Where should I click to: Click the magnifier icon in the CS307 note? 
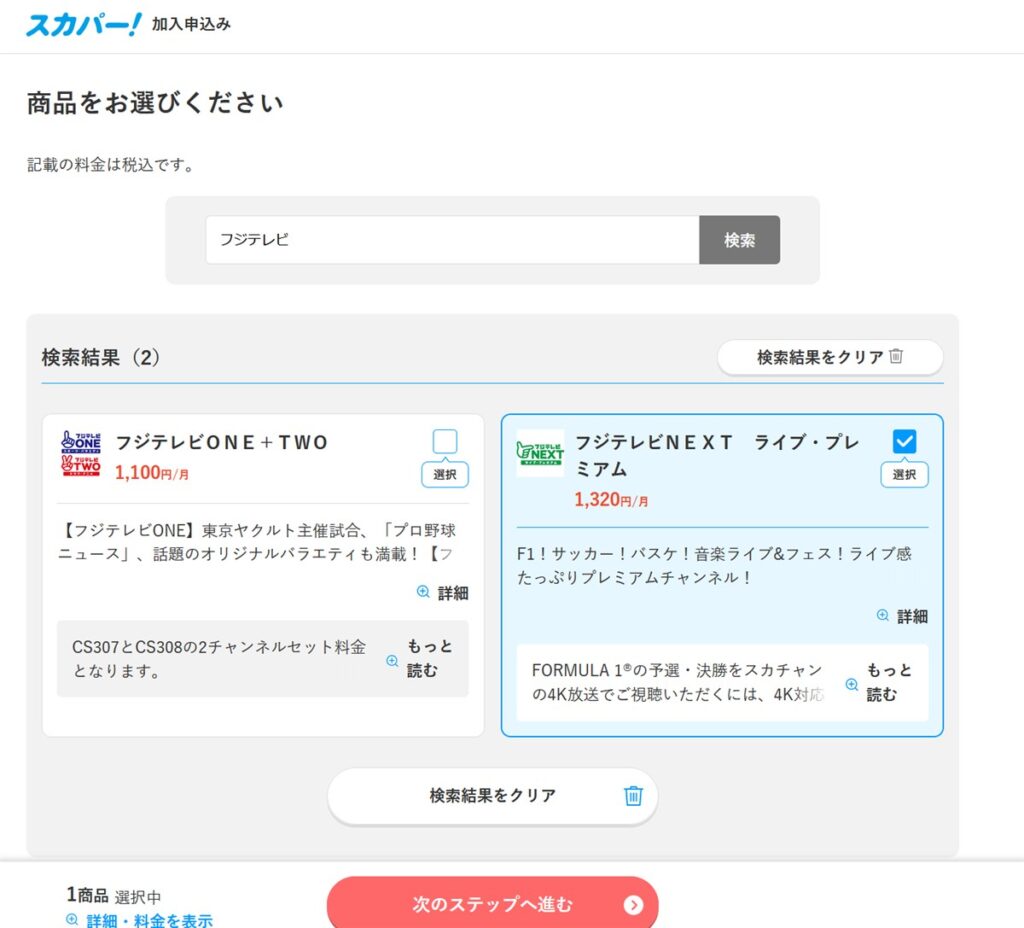pos(392,661)
